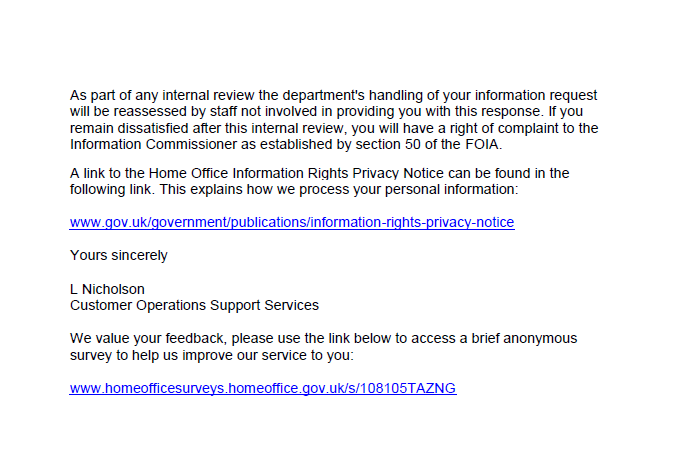684x453 pixels.
Task: Click the line starting 'As part of any internal review'
Action: [333, 95]
